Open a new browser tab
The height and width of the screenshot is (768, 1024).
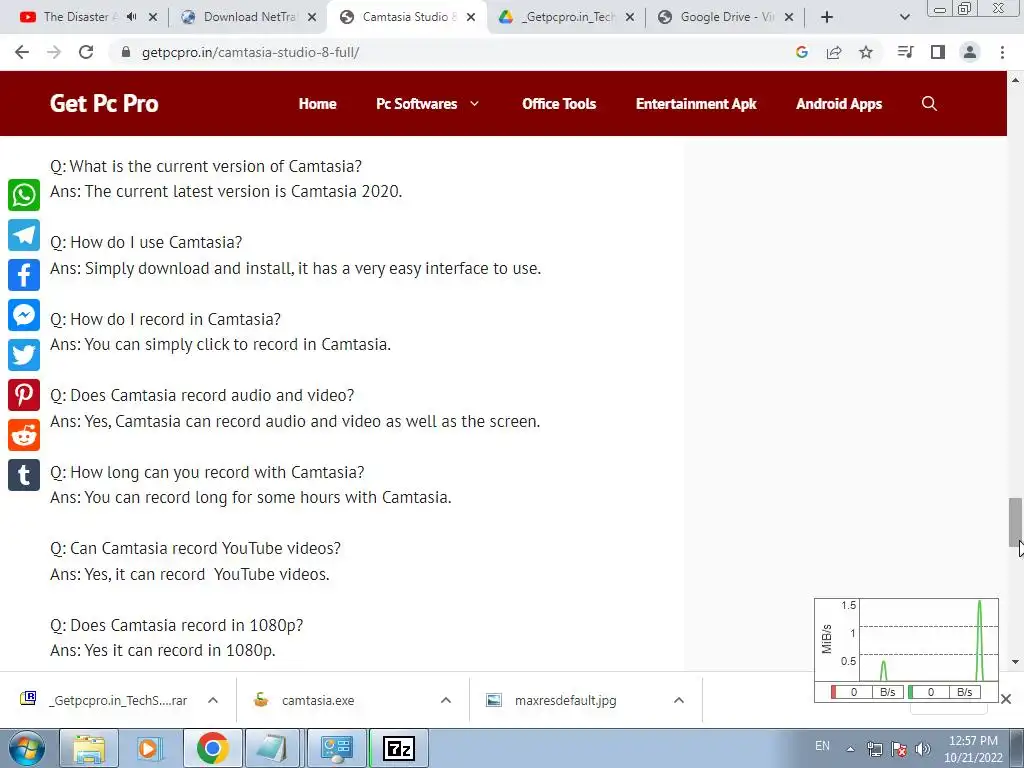point(827,17)
